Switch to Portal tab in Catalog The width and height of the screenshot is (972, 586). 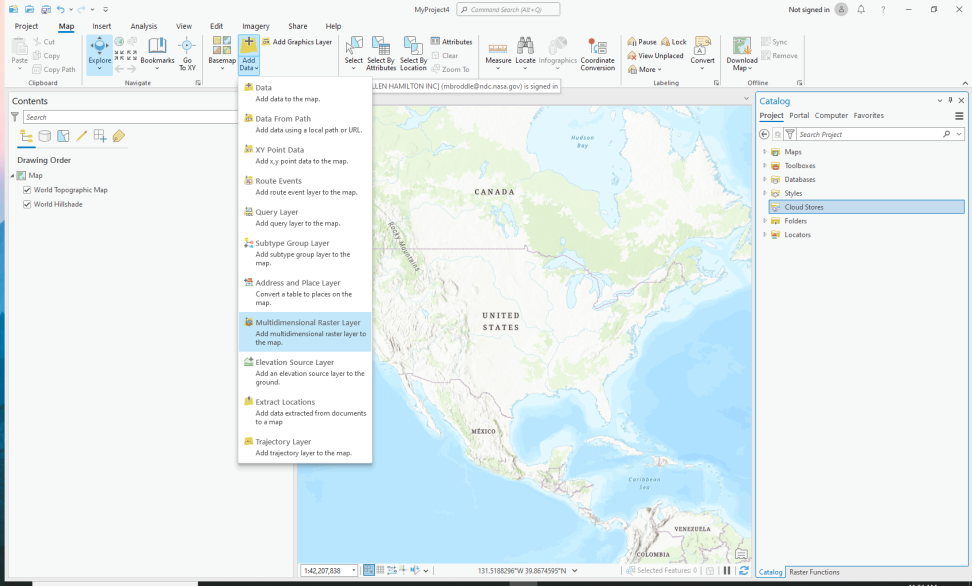point(799,115)
